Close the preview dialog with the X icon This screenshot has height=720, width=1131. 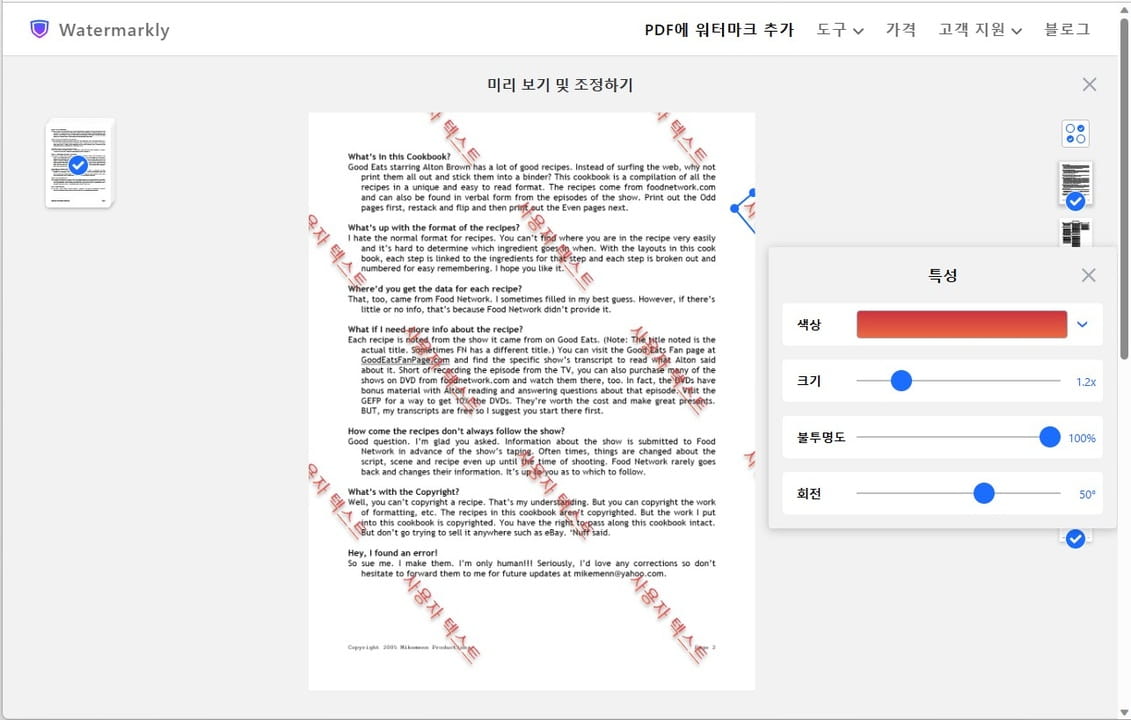point(1089,84)
